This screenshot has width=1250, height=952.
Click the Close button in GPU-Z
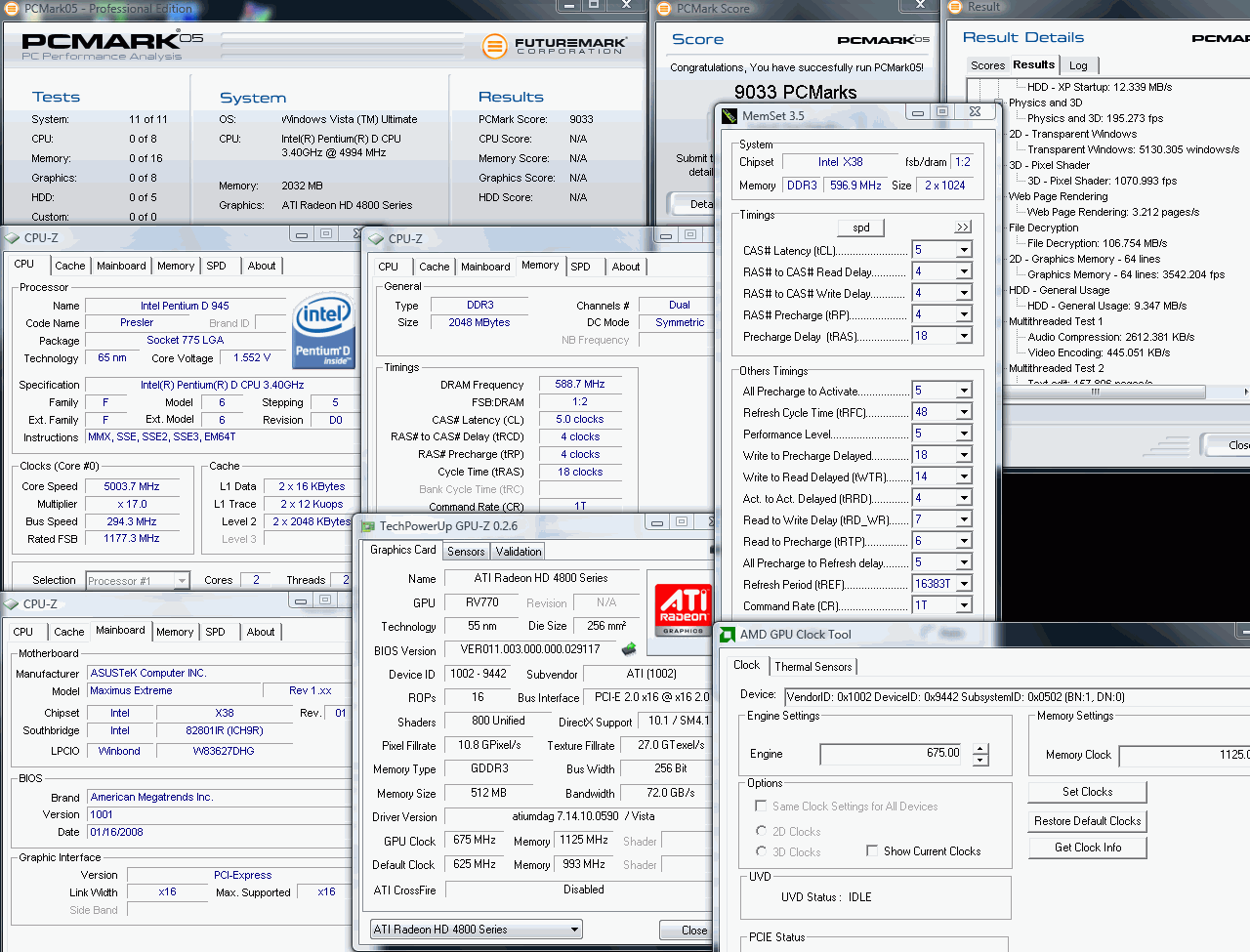(x=686, y=930)
